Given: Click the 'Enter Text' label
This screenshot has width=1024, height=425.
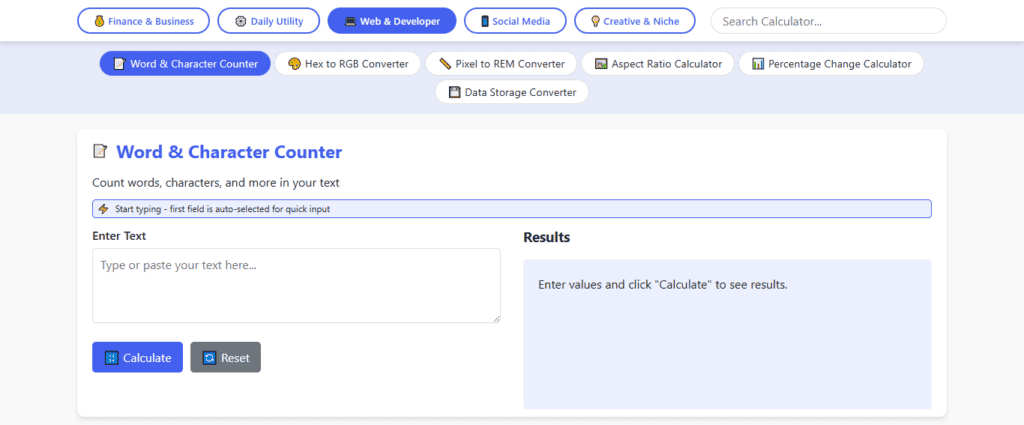Looking at the screenshot, I should pos(119,236).
